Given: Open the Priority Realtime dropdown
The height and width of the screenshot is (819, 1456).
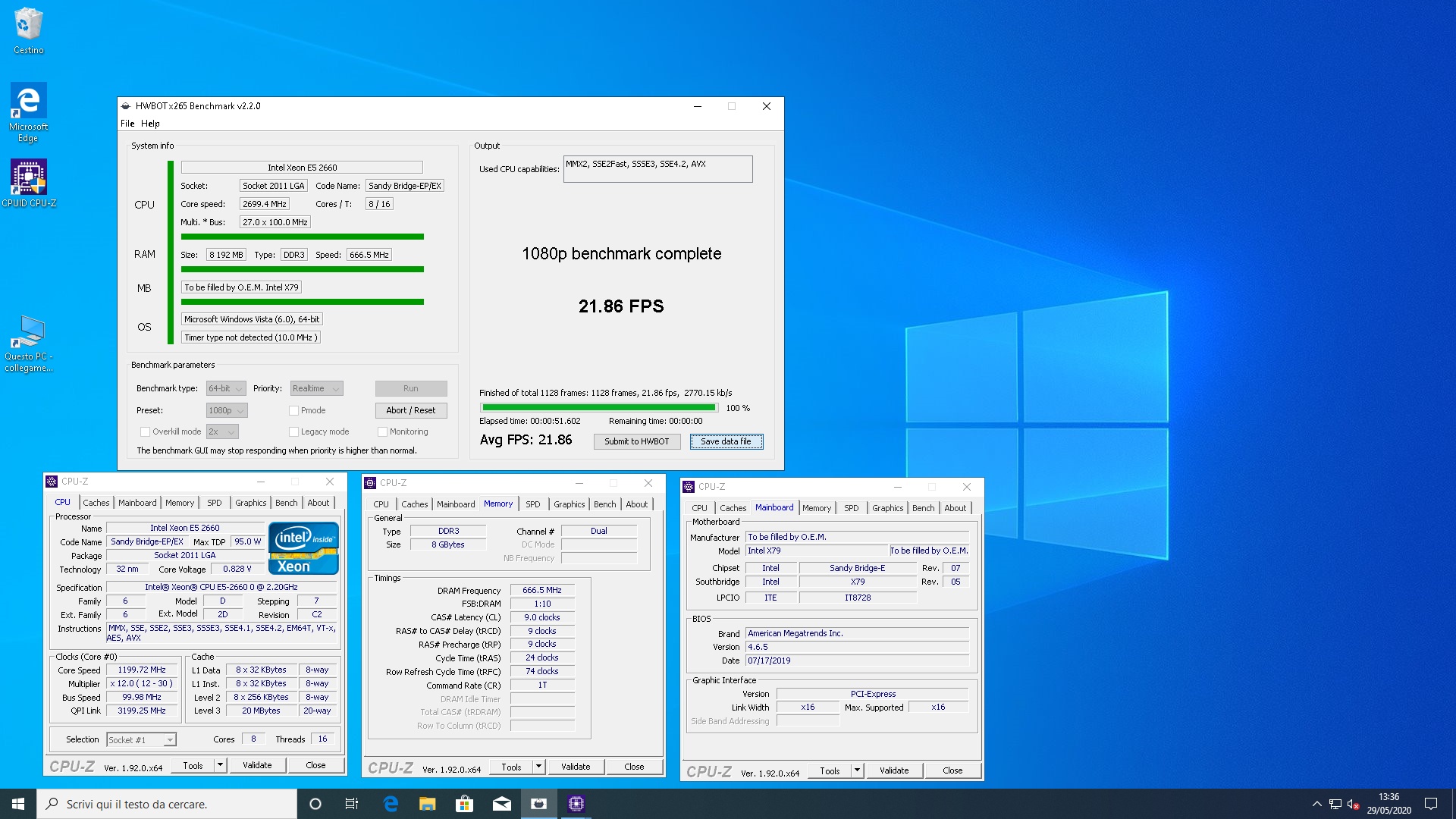Looking at the screenshot, I should click(317, 388).
